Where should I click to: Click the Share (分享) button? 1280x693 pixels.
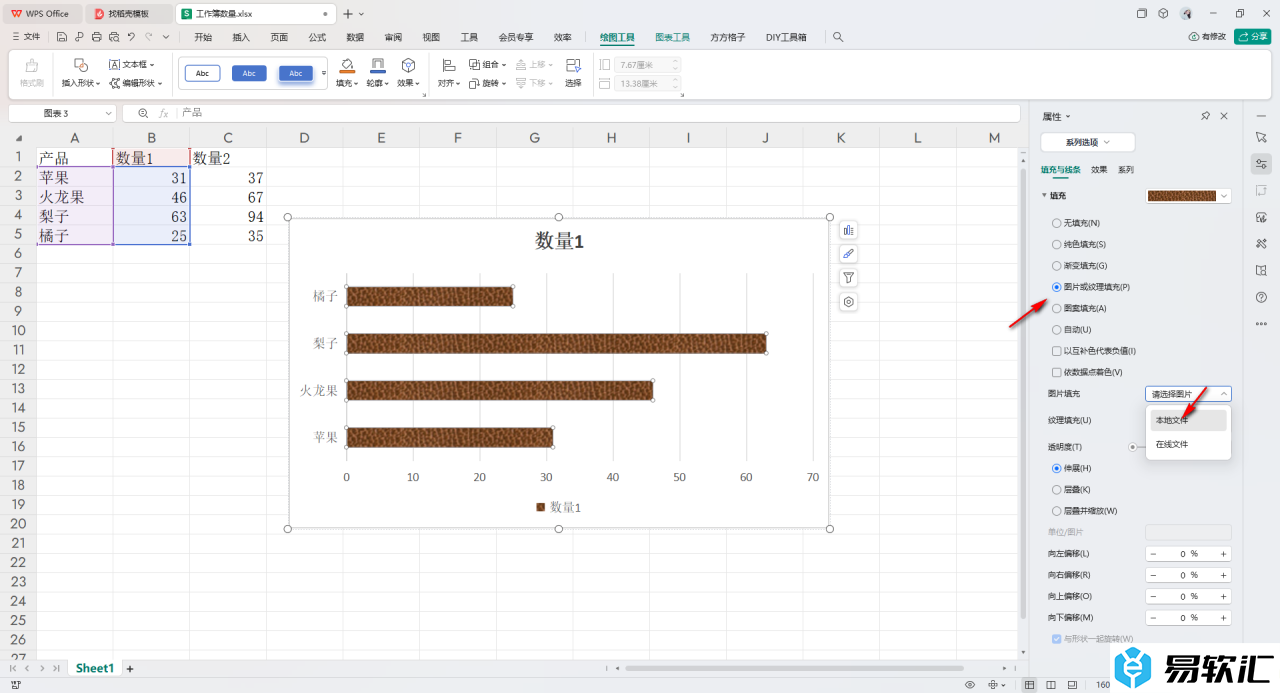coord(1253,37)
